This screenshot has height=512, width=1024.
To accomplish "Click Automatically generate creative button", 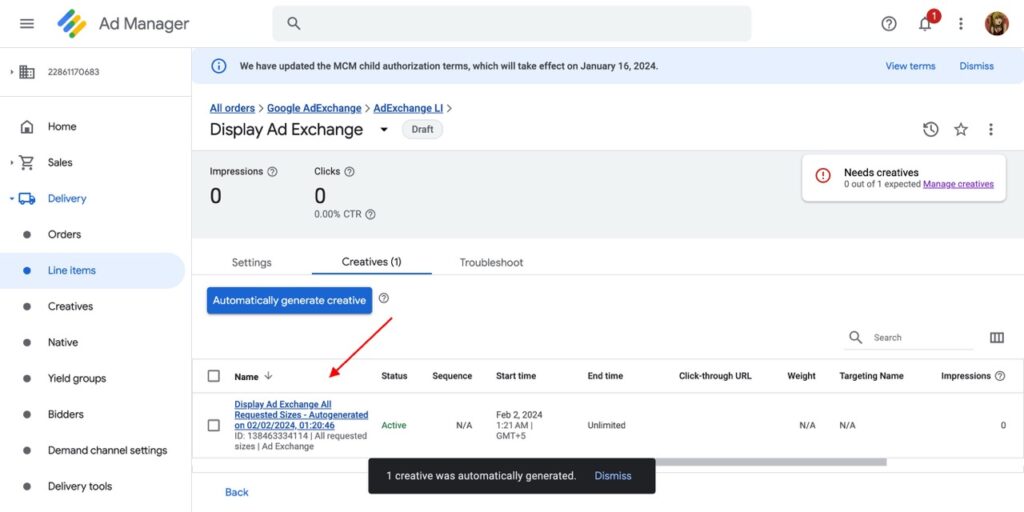I will point(289,300).
